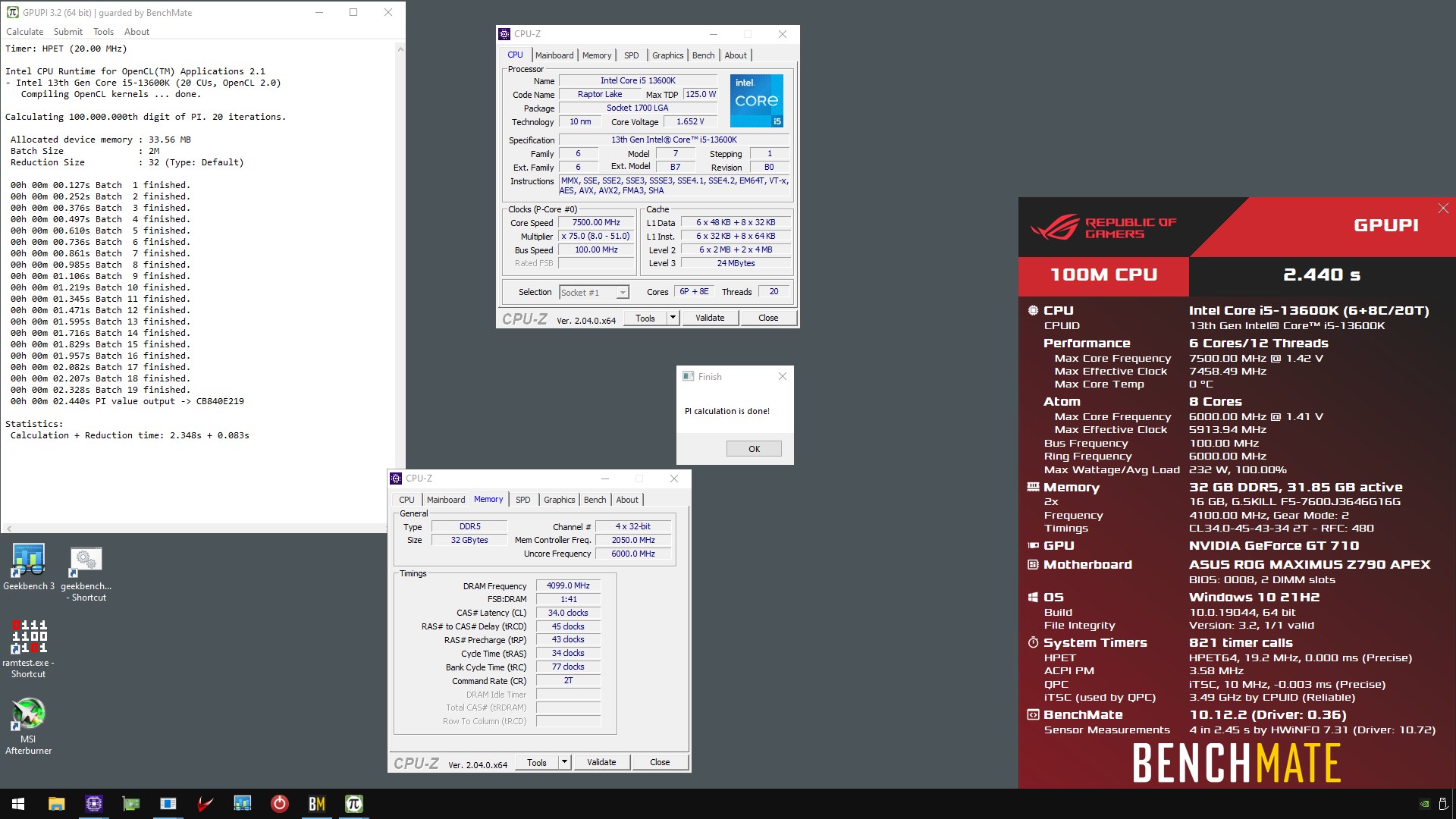The image size is (1456, 819).
Task: Open the Calculate menu in GPUPI
Action: point(24,32)
